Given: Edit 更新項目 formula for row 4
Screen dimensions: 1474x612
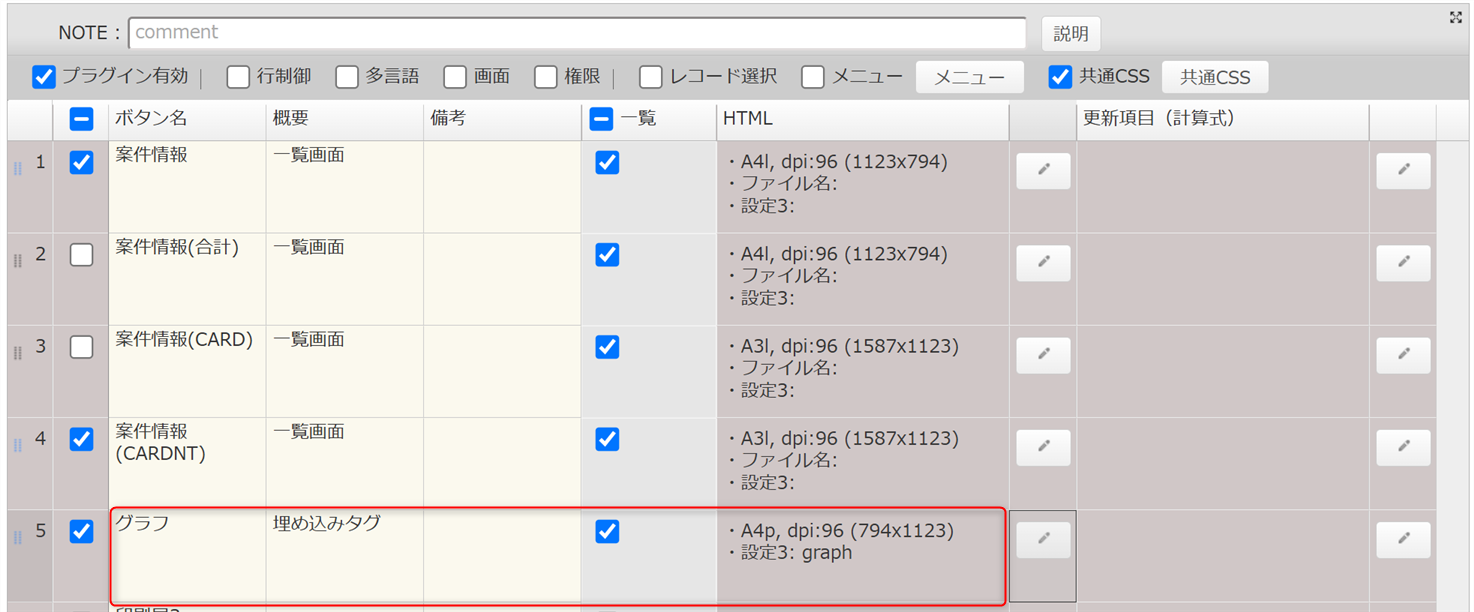Looking at the screenshot, I should (1403, 448).
